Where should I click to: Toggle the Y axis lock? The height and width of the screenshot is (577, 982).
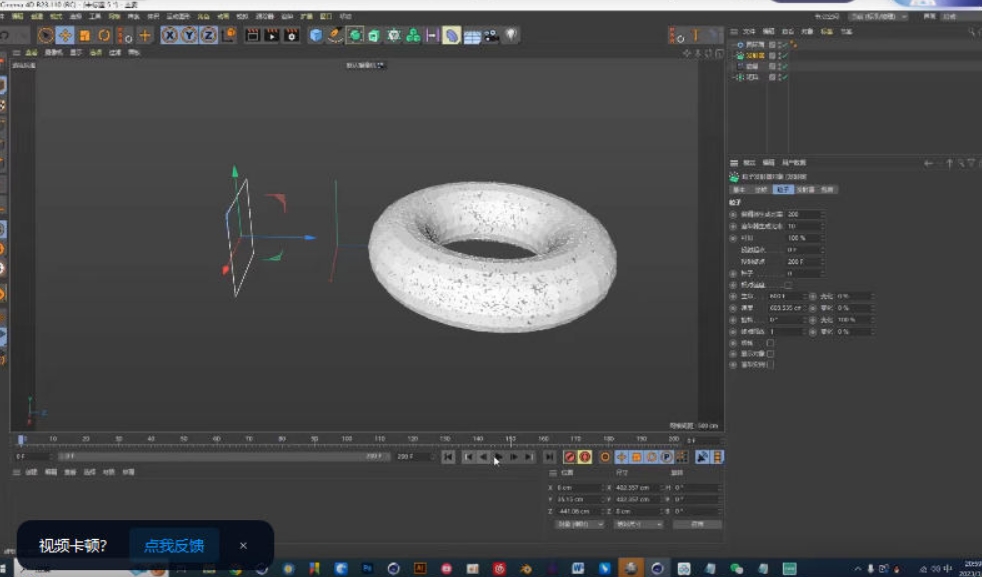coord(188,35)
